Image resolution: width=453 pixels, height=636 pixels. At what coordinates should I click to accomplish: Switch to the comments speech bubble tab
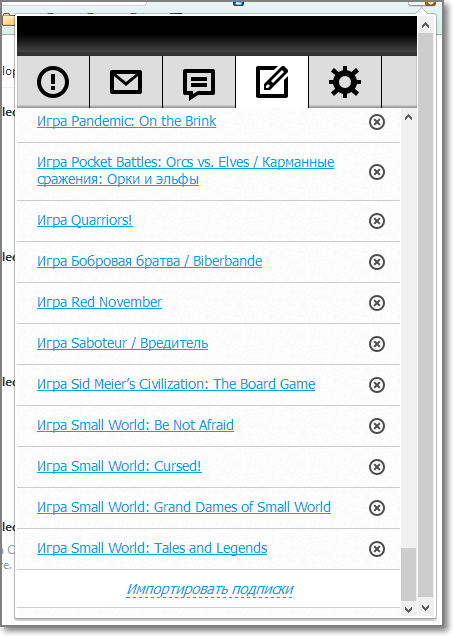click(x=199, y=82)
